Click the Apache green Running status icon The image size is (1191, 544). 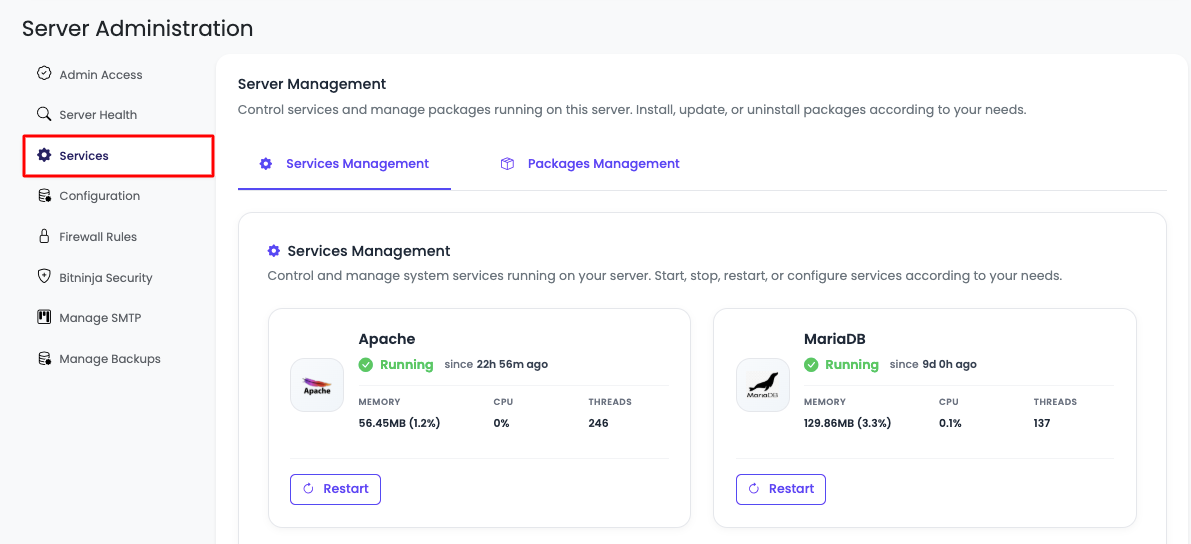tap(366, 365)
